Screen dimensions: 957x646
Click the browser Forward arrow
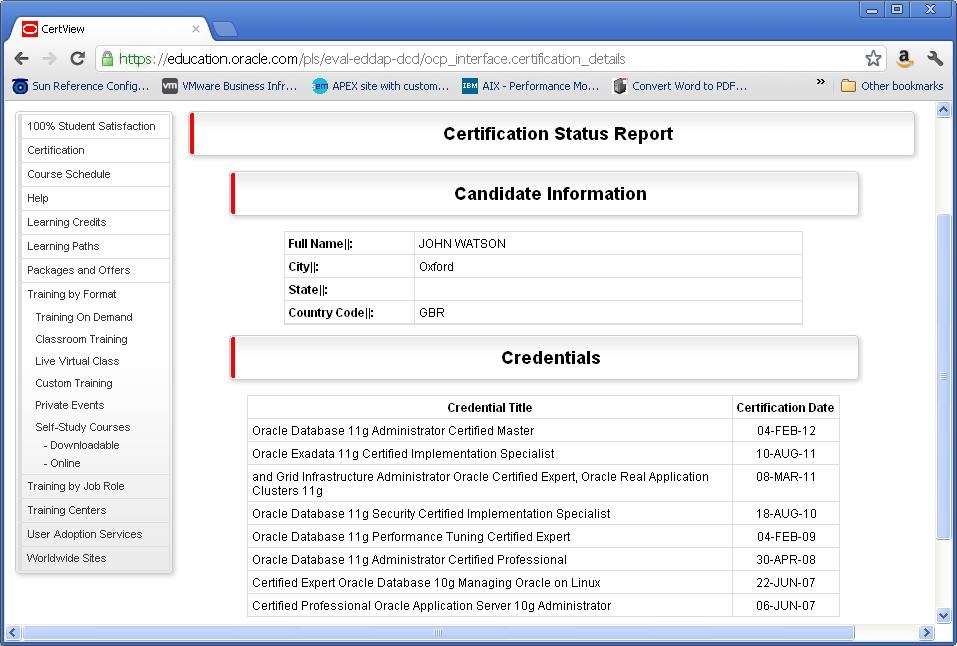[49, 59]
